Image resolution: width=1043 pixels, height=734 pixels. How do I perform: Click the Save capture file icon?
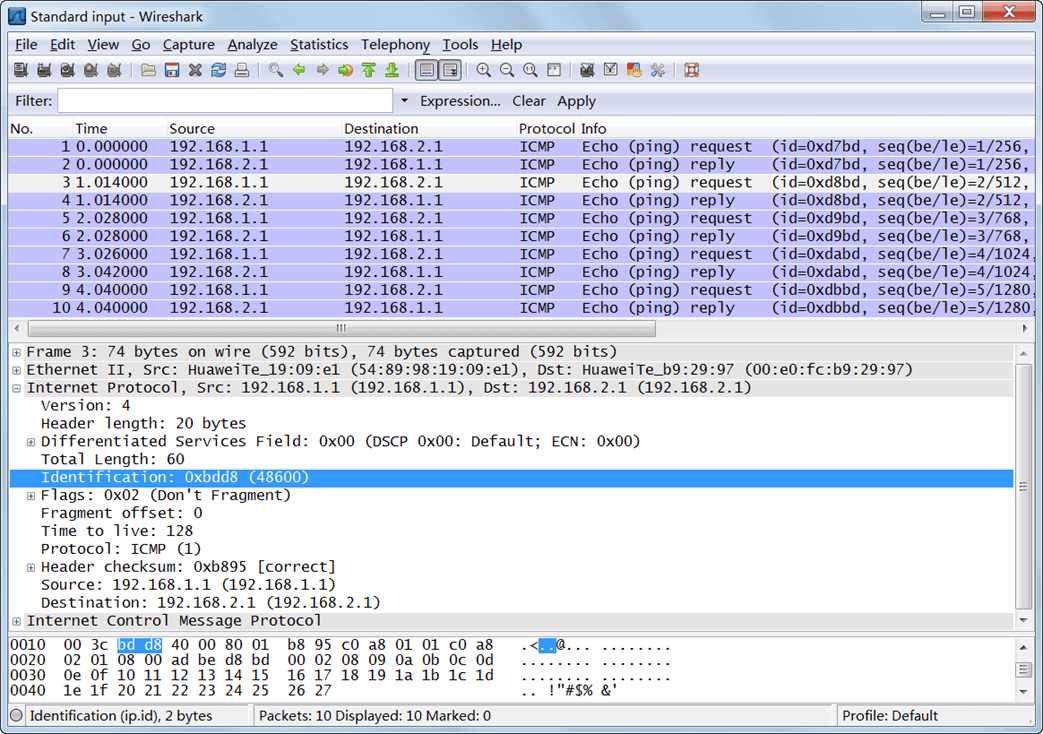(172, 70)
